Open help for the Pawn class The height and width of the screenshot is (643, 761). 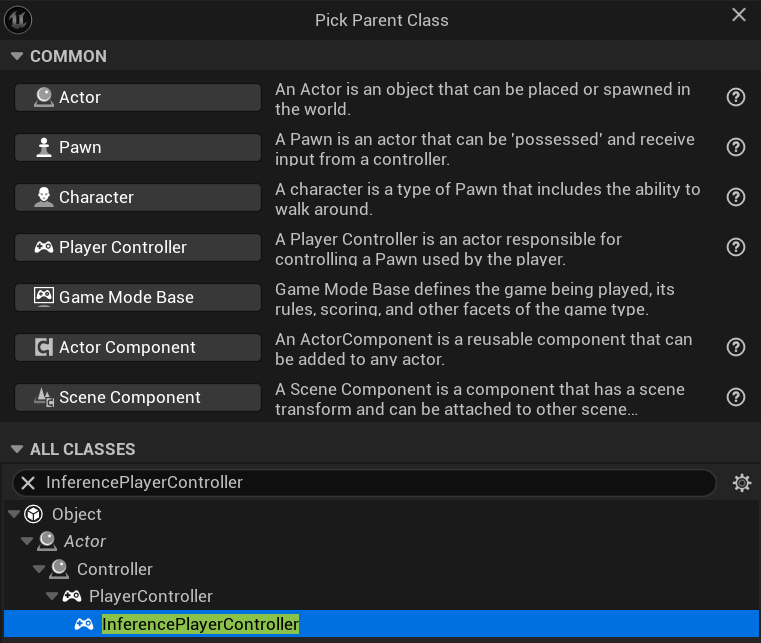tap(736, 147)
